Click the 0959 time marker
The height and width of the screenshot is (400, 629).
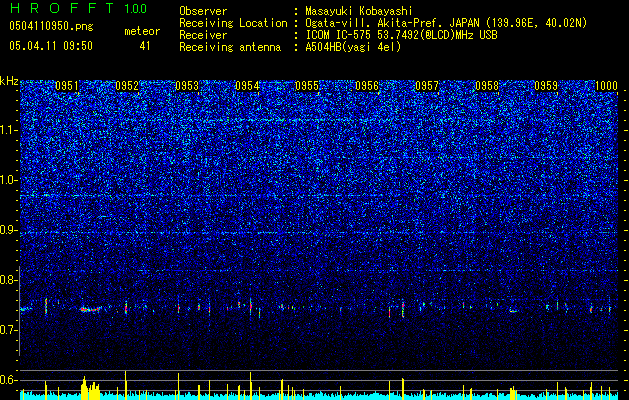[x=546, y=86]
